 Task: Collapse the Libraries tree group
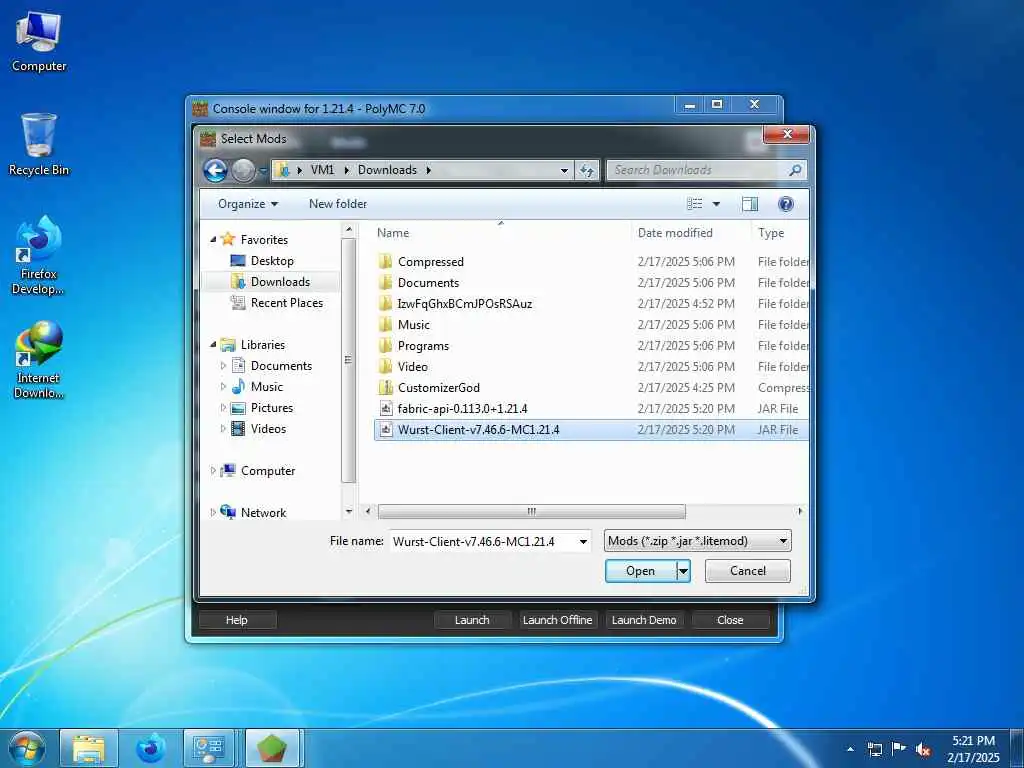[214, 345]
